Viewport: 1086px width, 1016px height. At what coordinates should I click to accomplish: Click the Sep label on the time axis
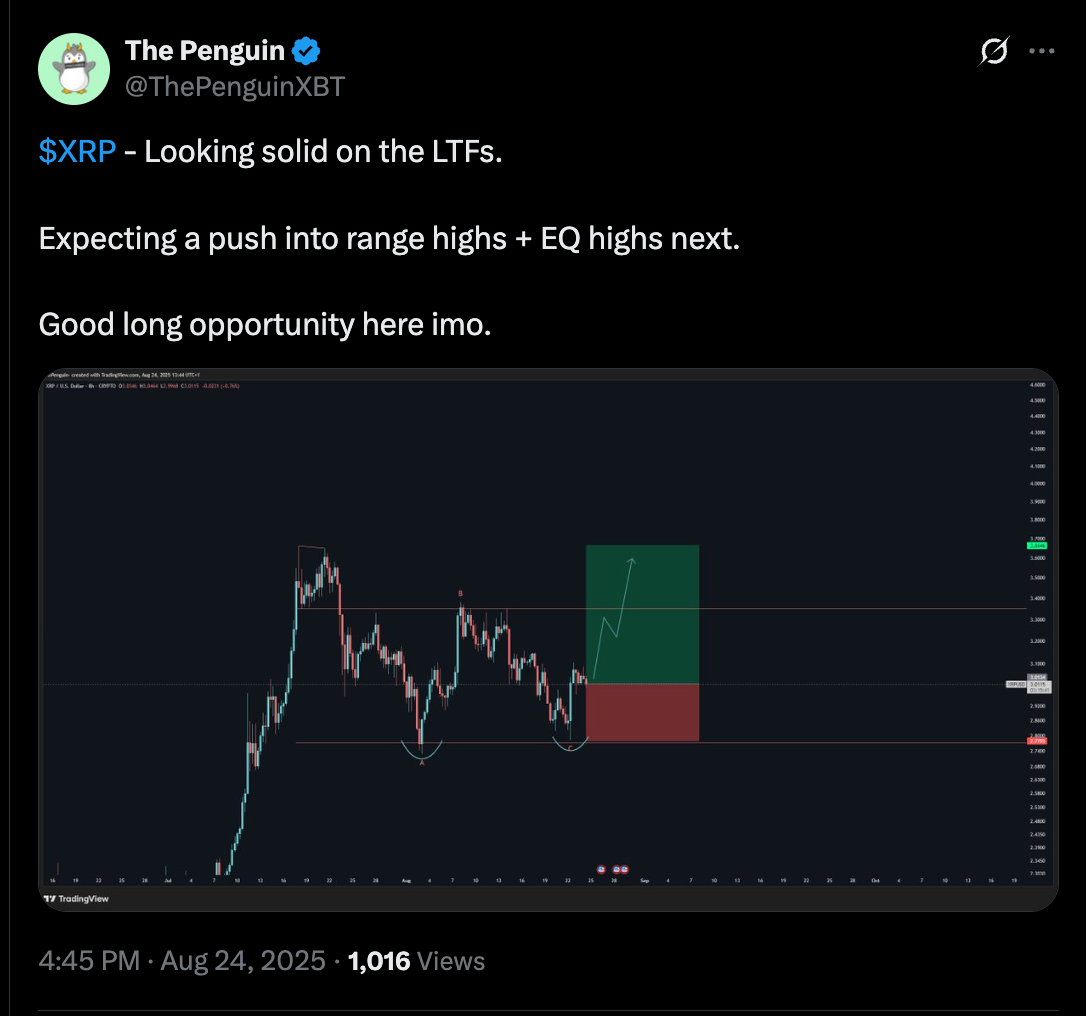click(x=647, y=880)
